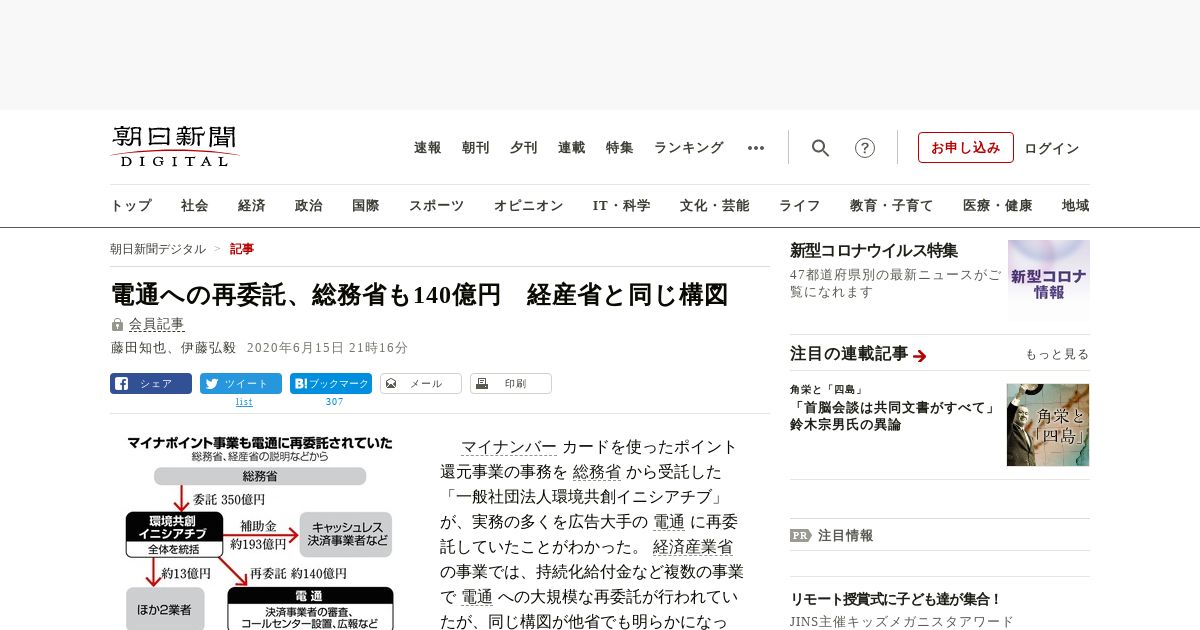Go to the 社会 section tab
Screen dimensions: 1200x630
[x=195, y=206]
